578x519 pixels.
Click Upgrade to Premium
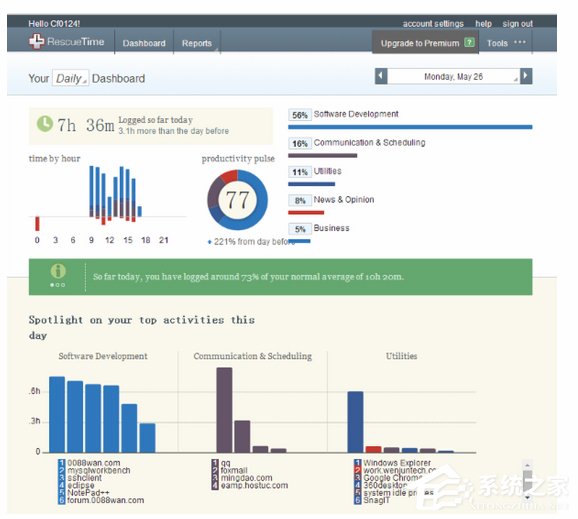(x=425, y=43)
